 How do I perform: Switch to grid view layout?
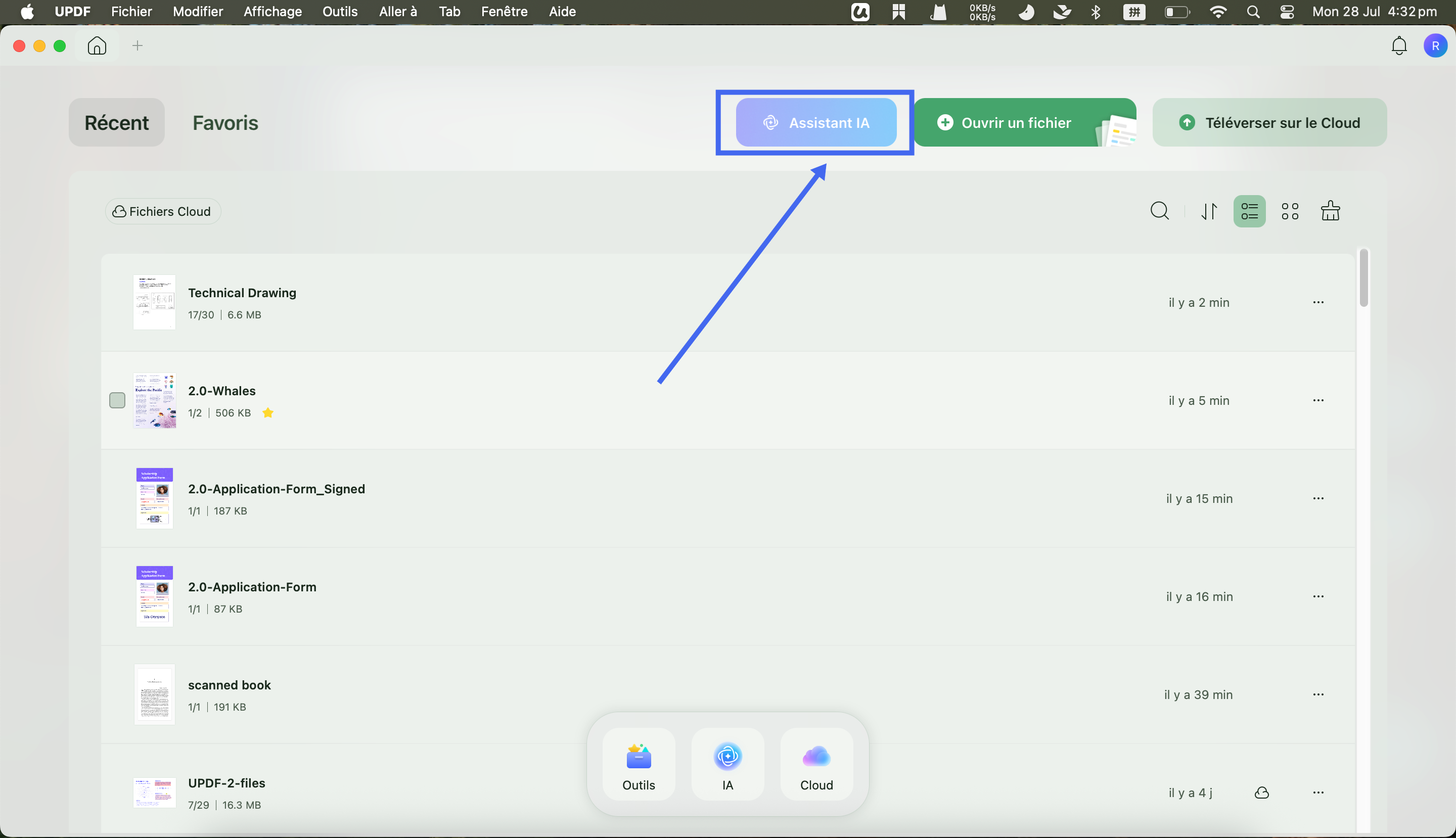pos(1290,211)
